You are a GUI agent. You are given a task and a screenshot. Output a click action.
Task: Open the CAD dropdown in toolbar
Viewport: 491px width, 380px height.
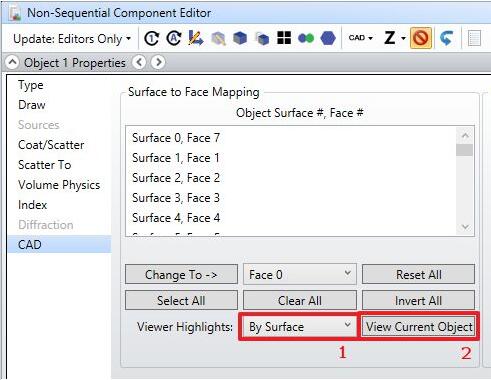point(361,38)
